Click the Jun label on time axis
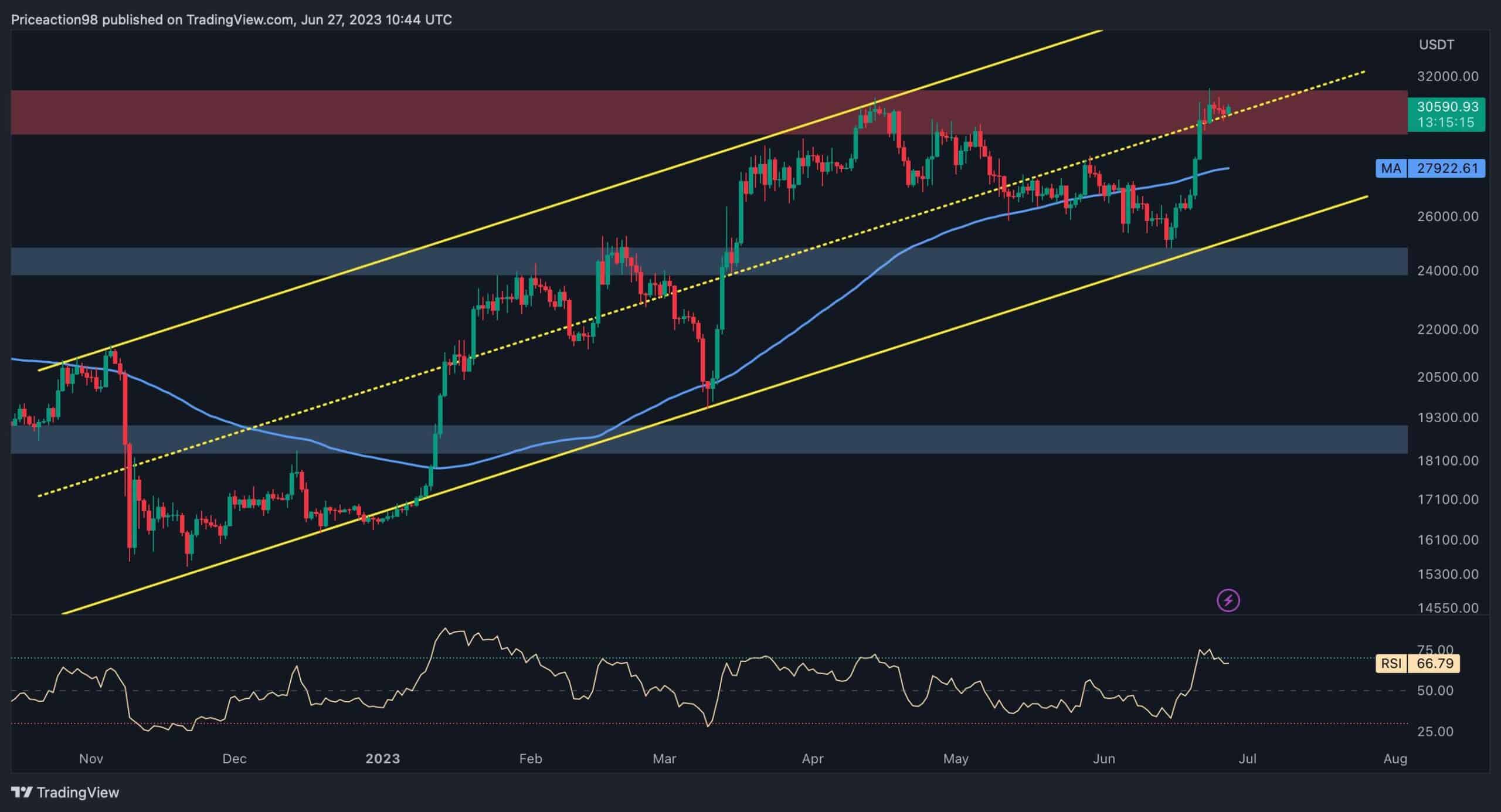Viewport: 1501px width, 812px height. point(1104,759)
